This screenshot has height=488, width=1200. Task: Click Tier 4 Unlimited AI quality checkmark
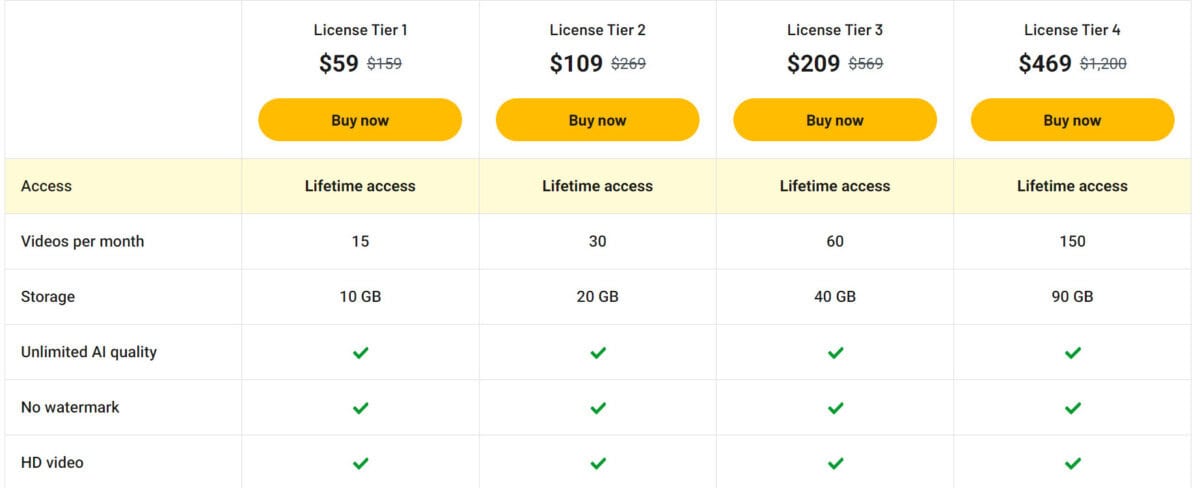pos(1073,352)
